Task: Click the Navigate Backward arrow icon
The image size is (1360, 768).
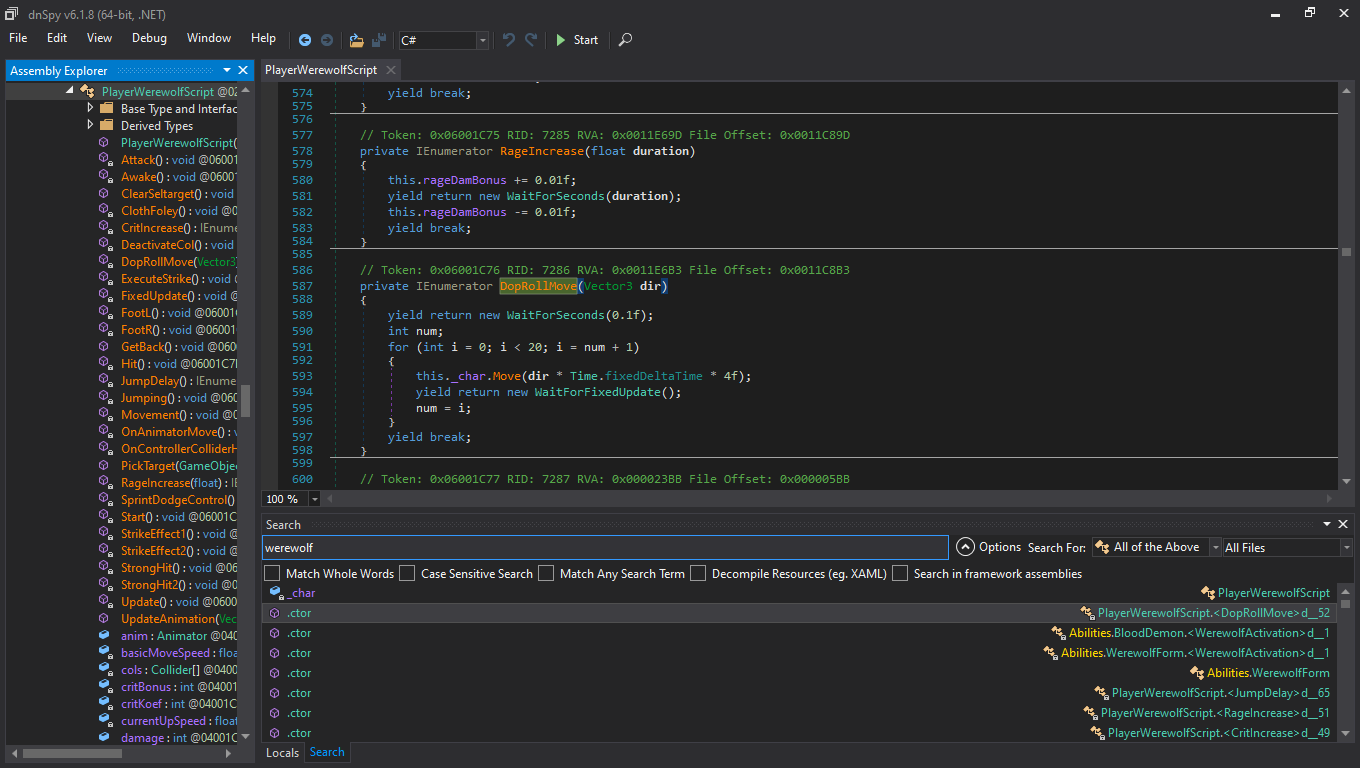Action: pyautogui.click(x=305, y=40)
